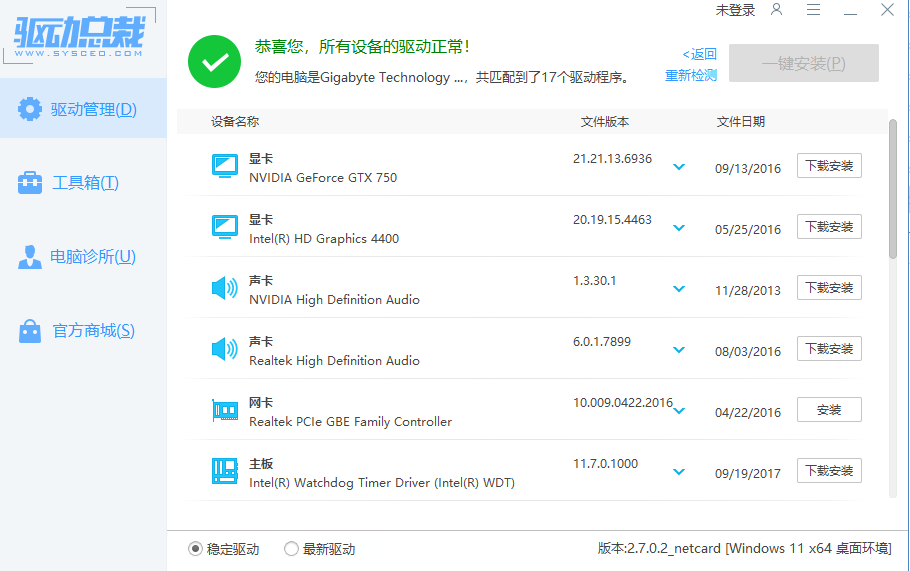Screen dimensions: 910x571
Task: Click the green checkmark status icon
Action: click(x=214, y=62)
